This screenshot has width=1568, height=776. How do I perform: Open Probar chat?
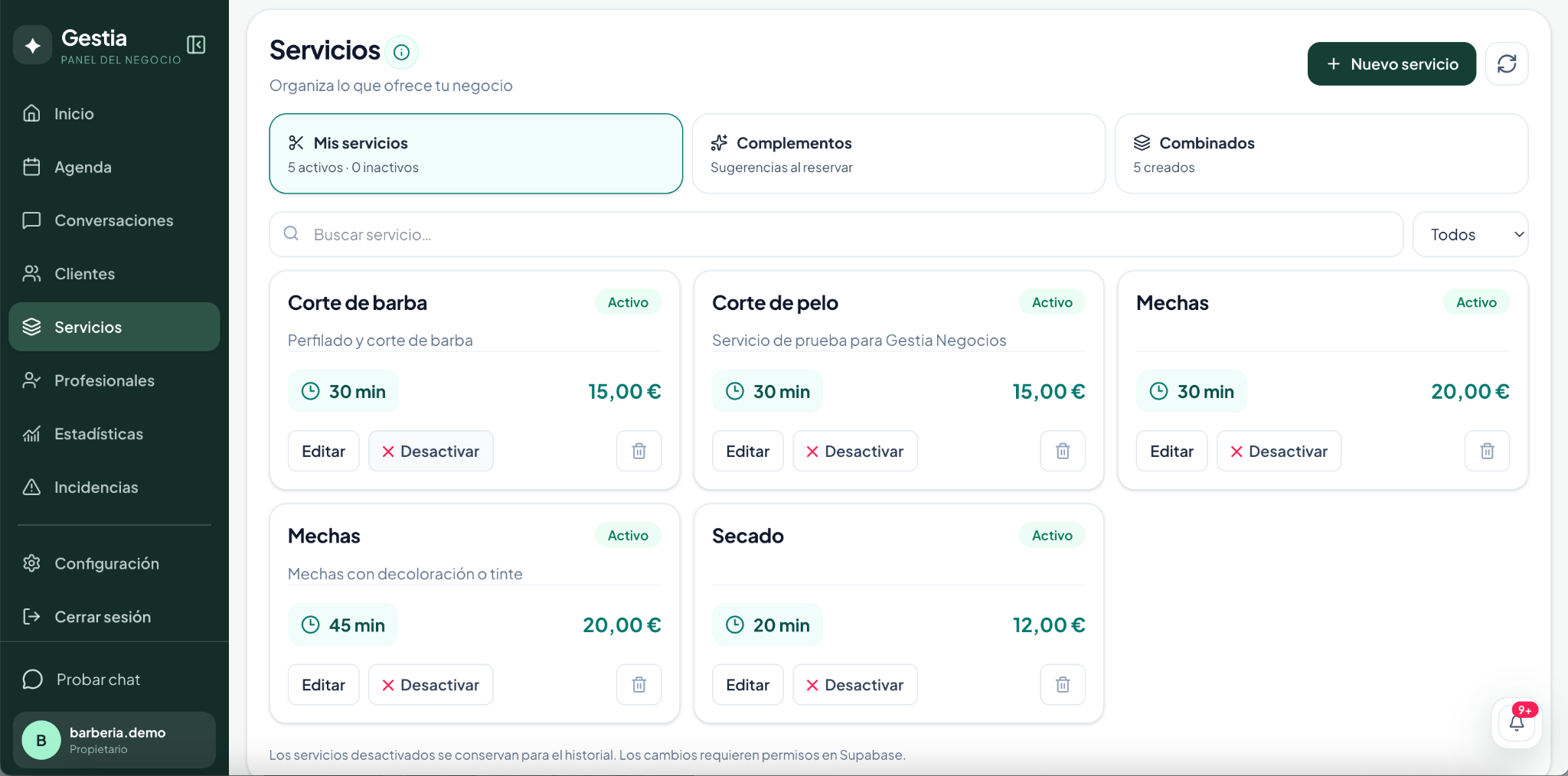pyautogui.click(x=114, y=680)
